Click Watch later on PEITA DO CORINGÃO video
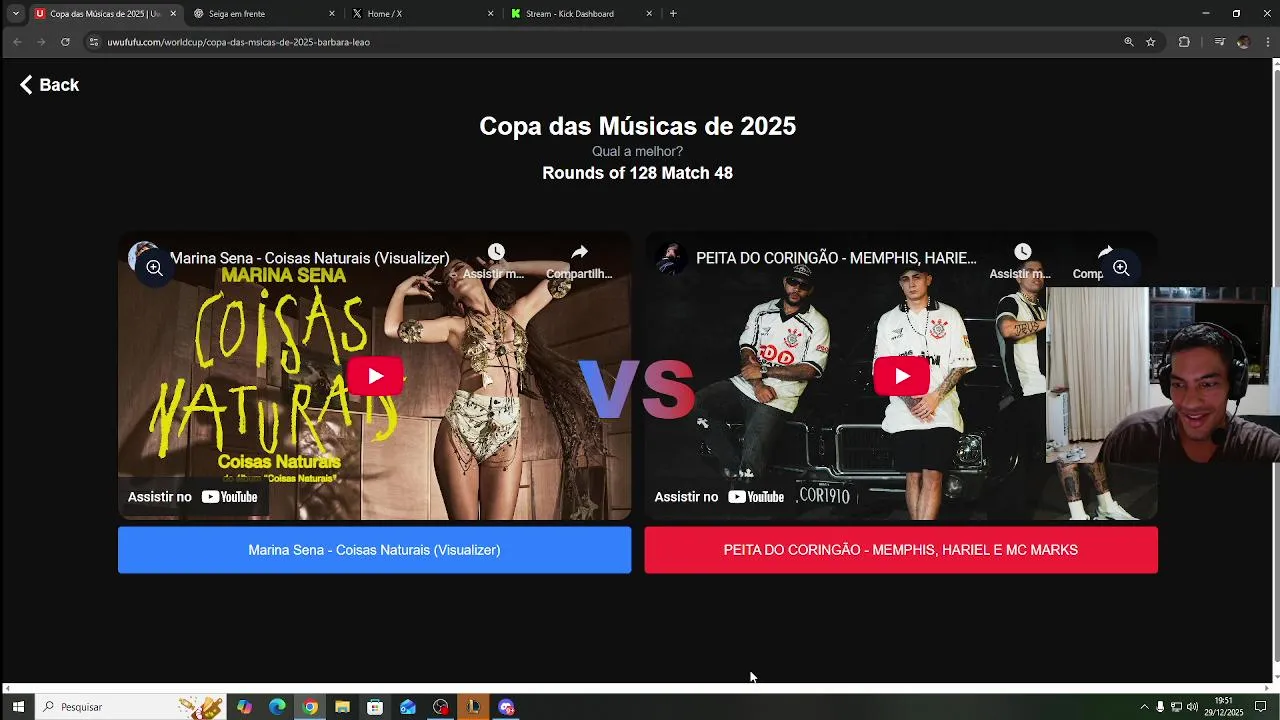This screenshot has width=1280, height=720. point(1021,261)
